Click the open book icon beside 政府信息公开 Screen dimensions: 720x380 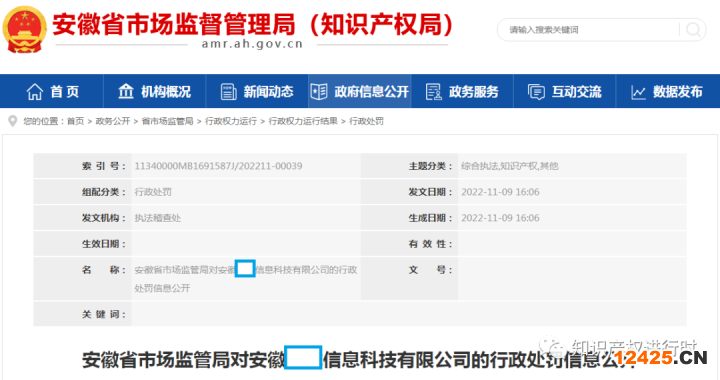pos(319,92)
